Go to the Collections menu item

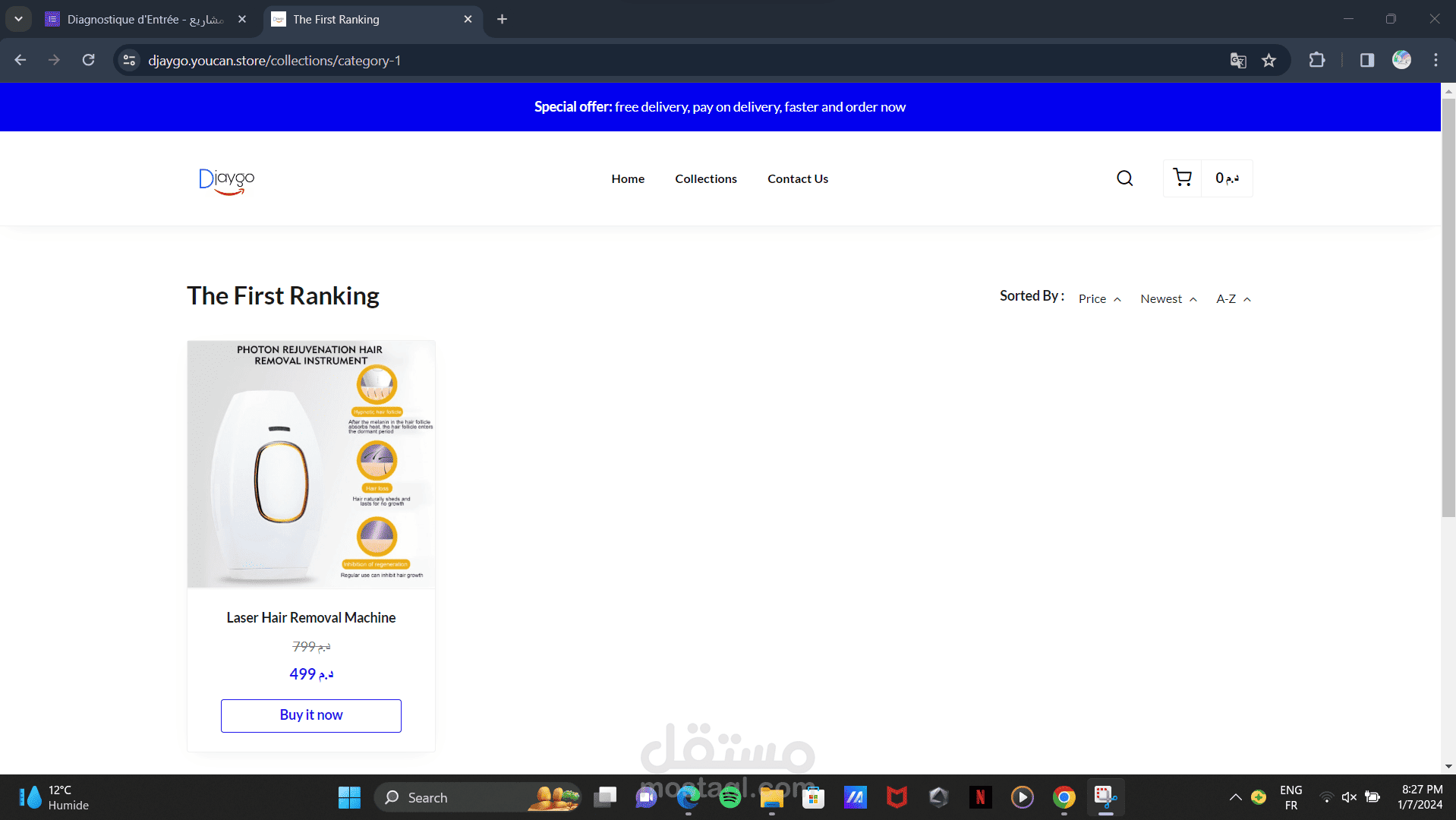pos(706,179)
